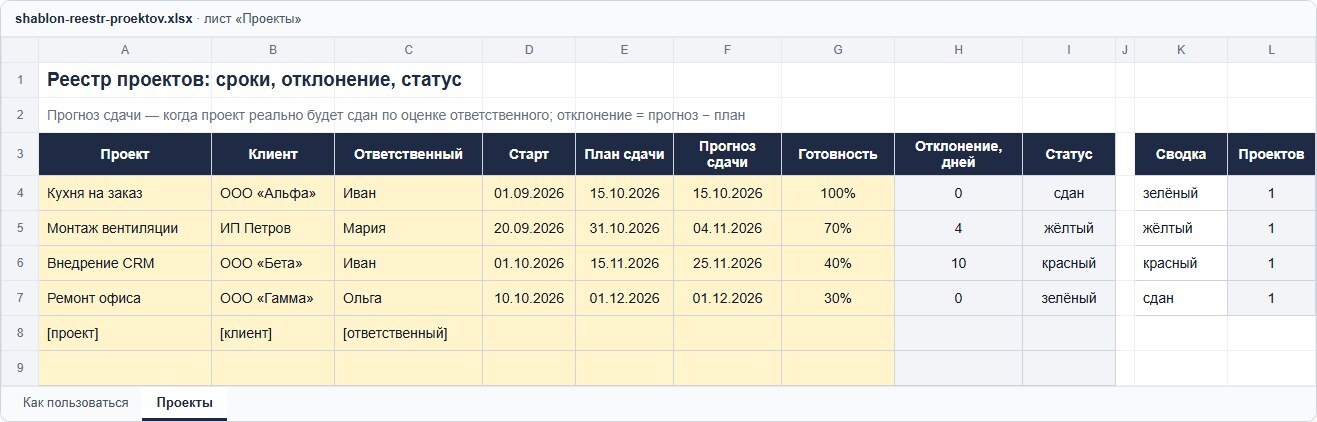Select the deviation value «4»
The width and height of the screenshot is (1317, 422).
tap(959, 228)
